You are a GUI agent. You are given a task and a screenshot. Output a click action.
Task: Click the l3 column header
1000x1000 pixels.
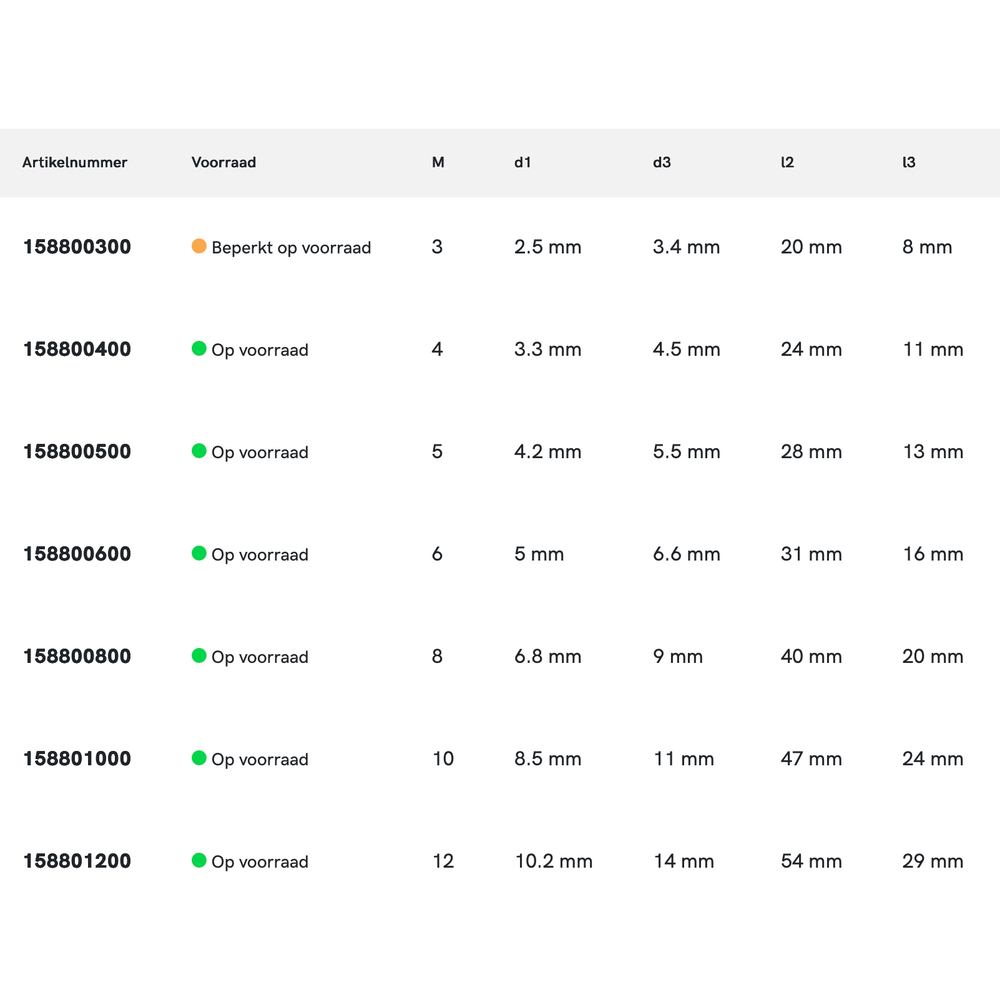(x=908, y=162)
